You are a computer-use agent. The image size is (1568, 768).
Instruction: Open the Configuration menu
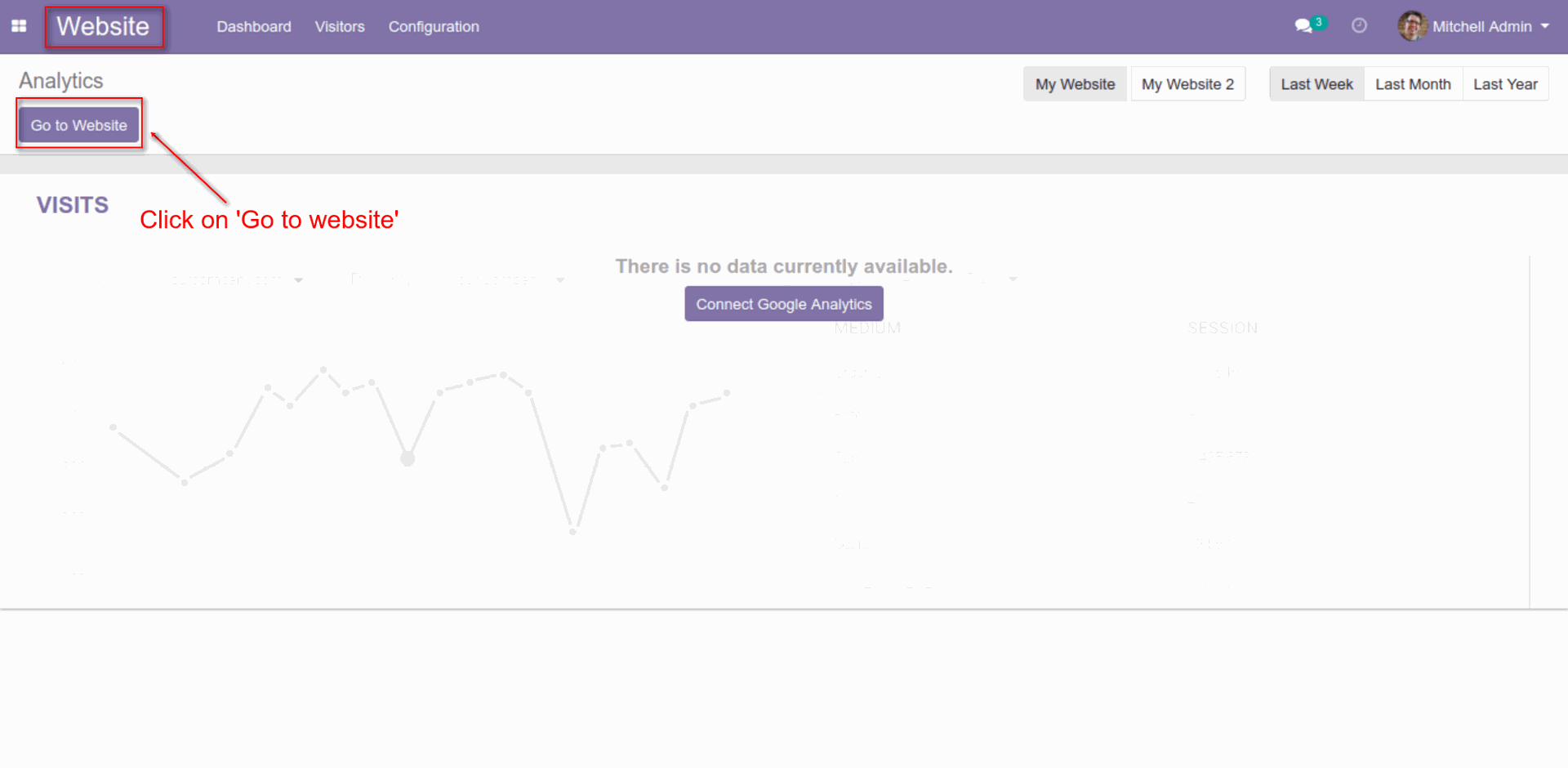click(434, 26)
